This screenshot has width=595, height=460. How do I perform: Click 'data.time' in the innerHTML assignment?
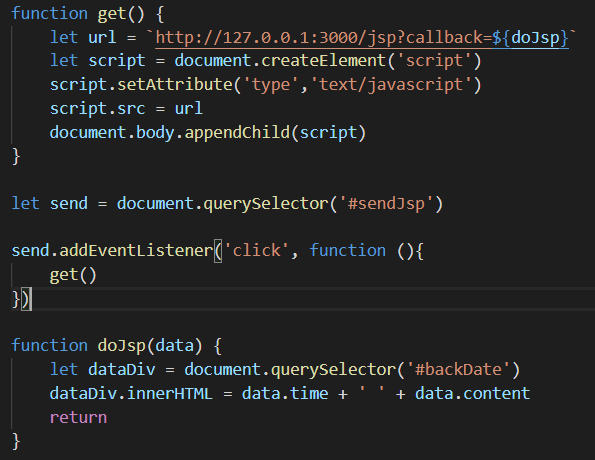(x=285, y=394)
